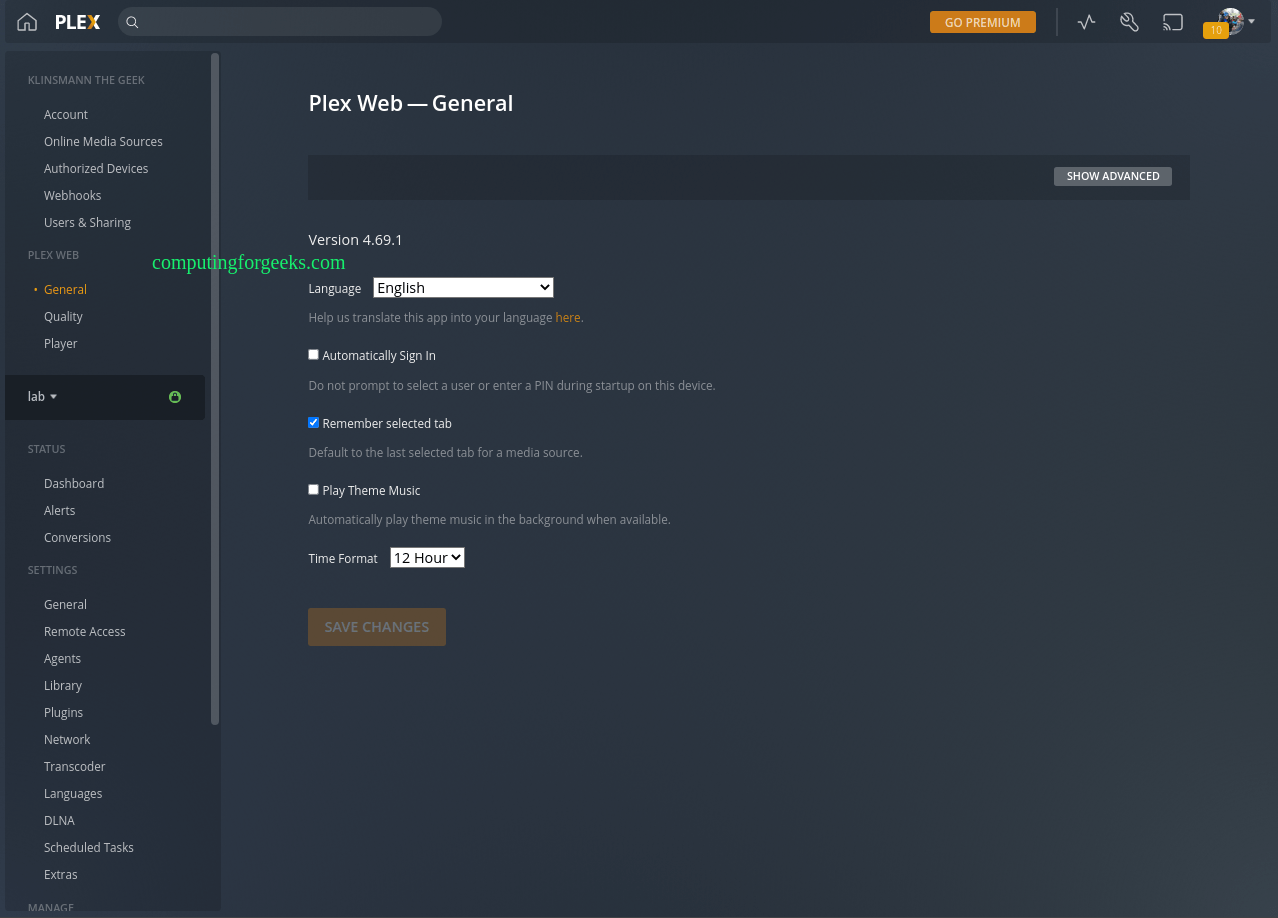The height and width of the screenshot is (918, 1278).
Task: Enable Play Theme Music
Action: point(313,489)
